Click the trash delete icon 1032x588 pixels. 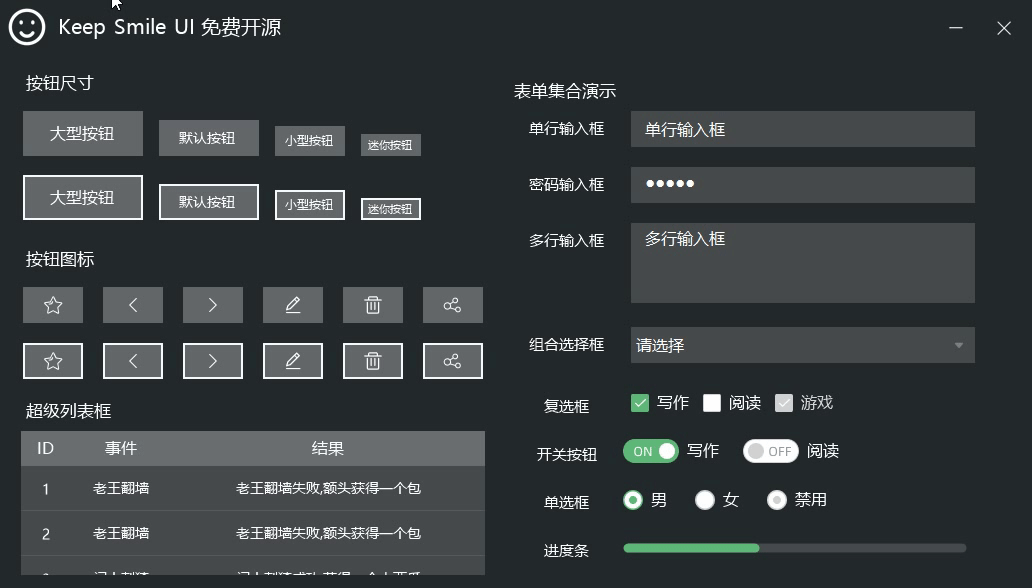coord(372,304)
